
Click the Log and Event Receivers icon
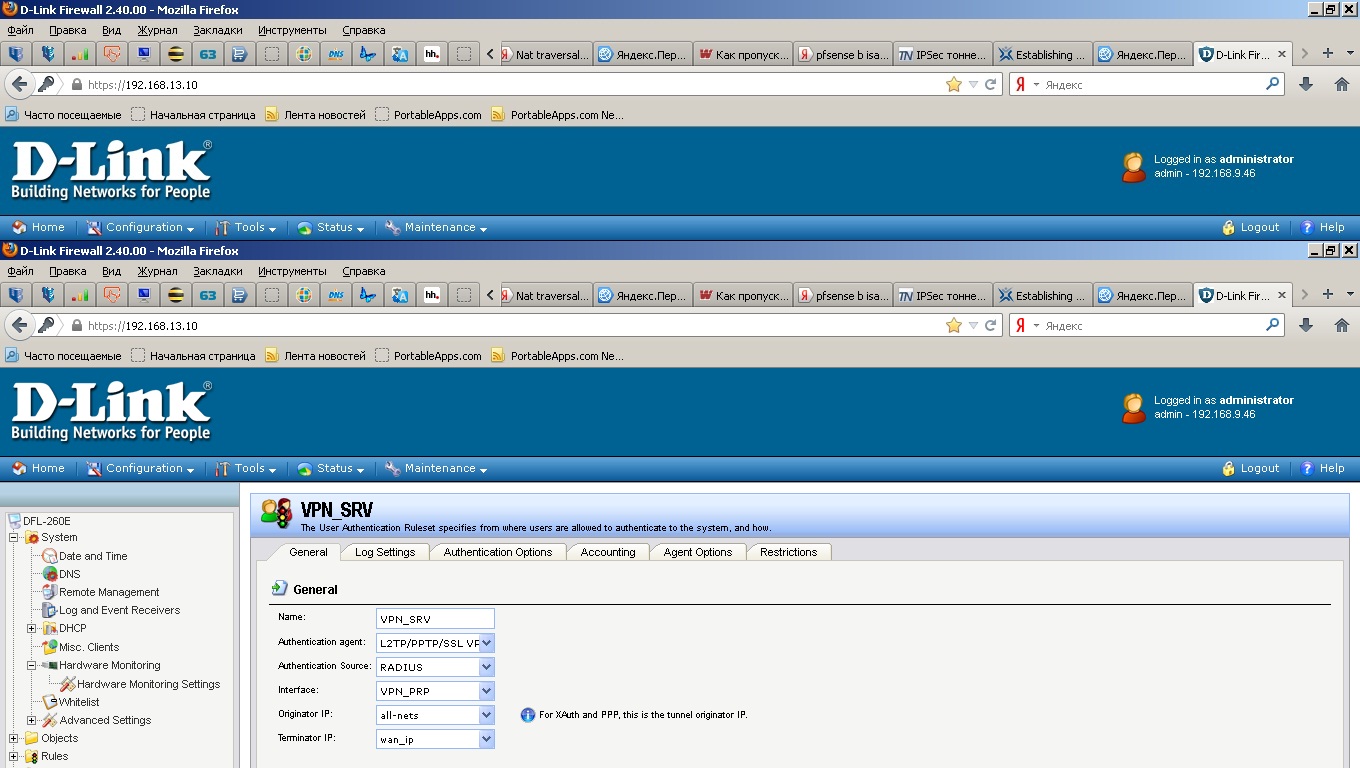(x=50, y=610)
